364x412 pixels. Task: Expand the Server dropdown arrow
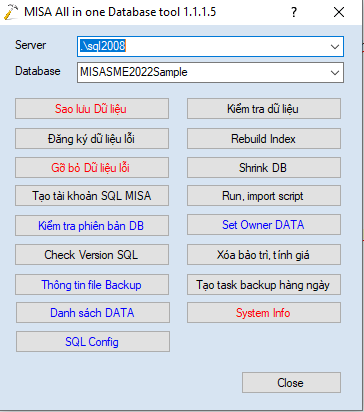coord(335,47)
